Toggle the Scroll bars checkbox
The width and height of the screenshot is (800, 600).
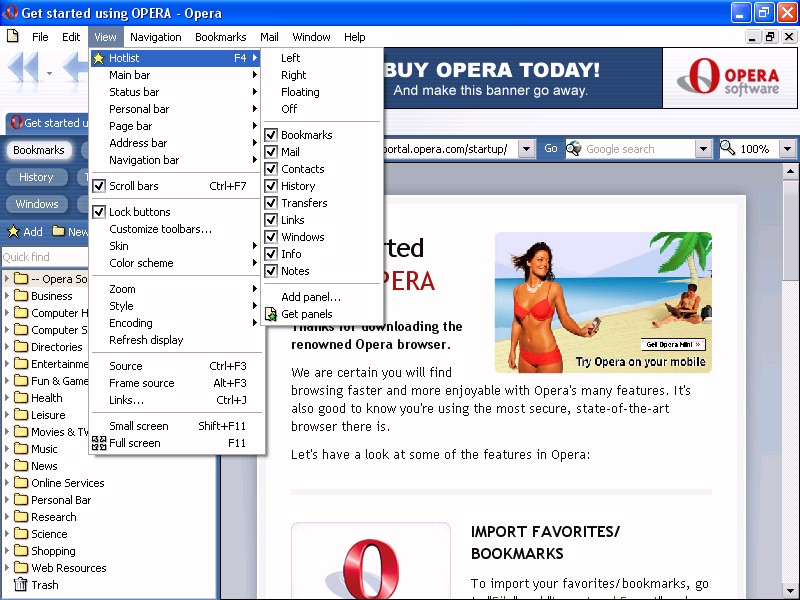pyautogui.click(x=99, y=186)
